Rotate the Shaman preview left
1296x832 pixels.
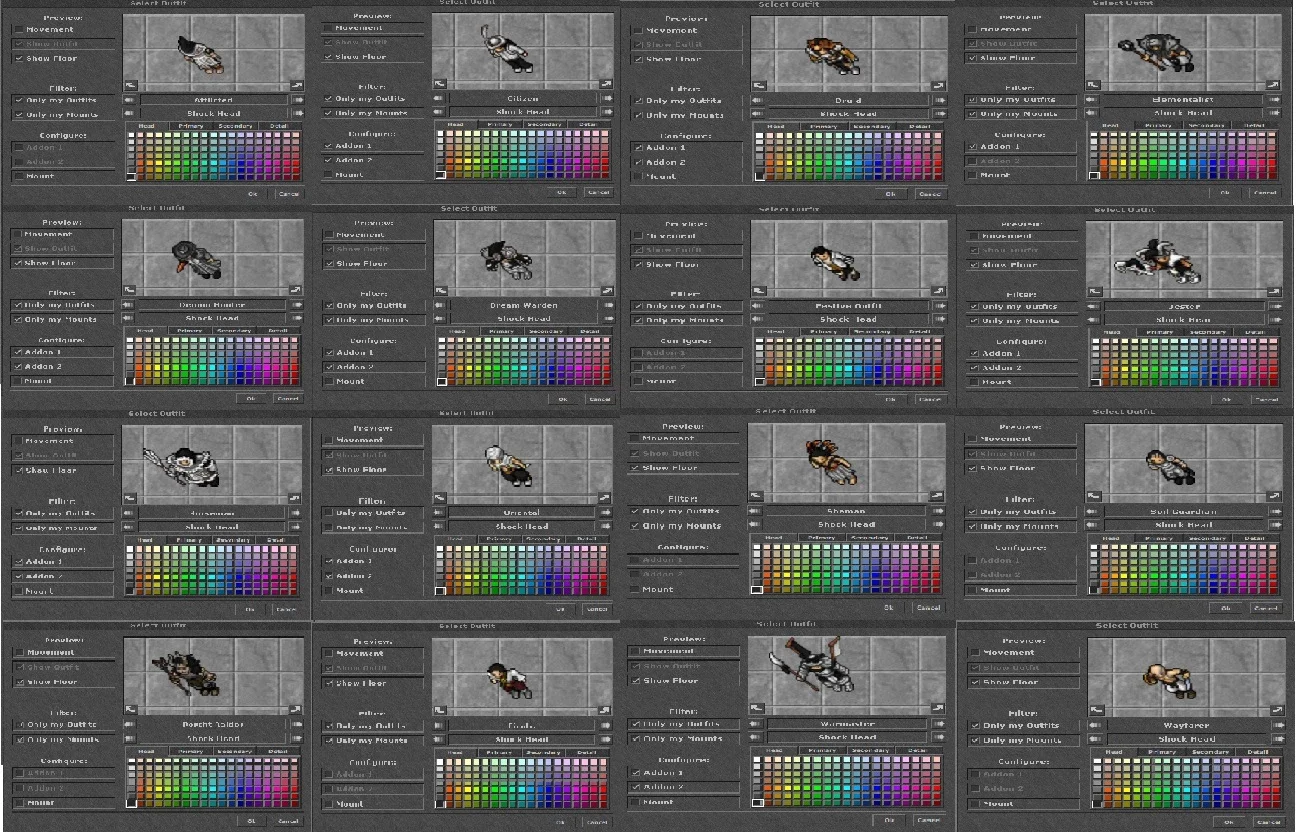(754, 496)
